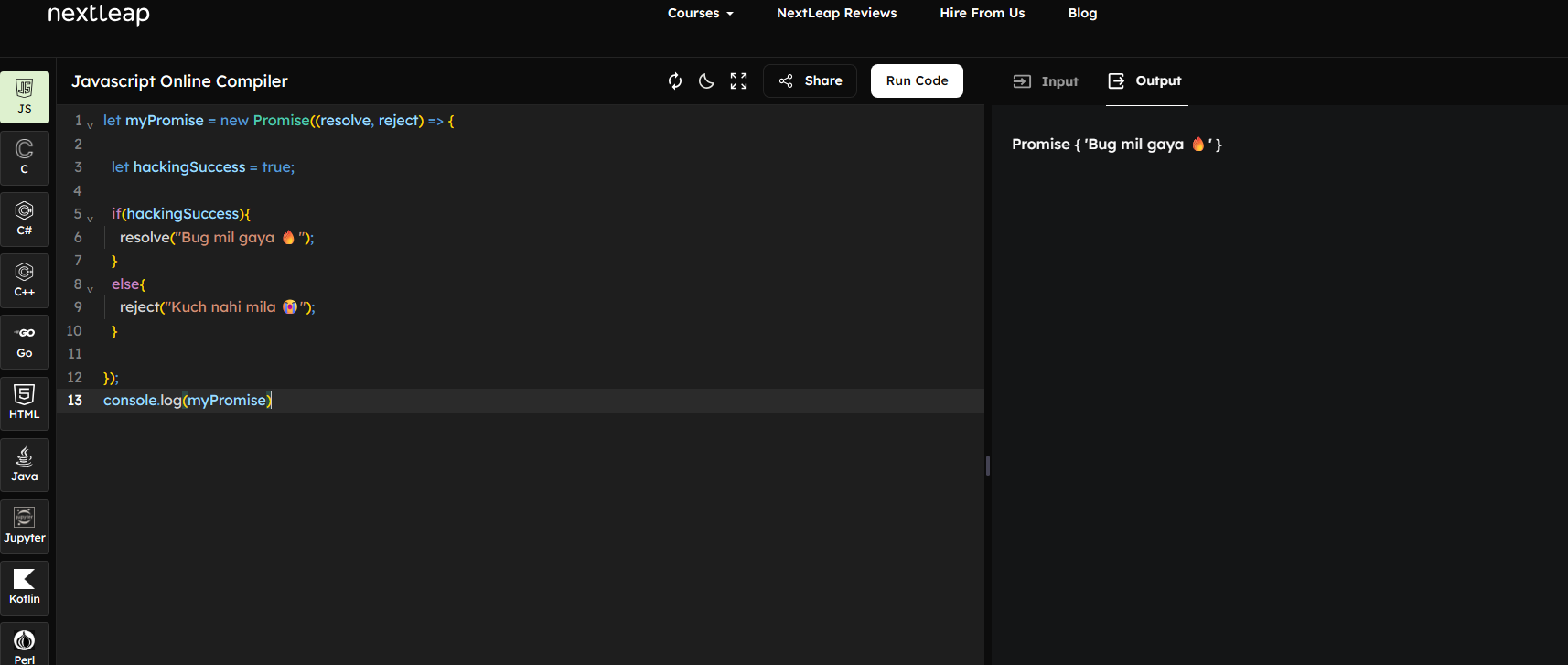This screenshot has width=1568, height=665.
Task: Expand the Courses dropdown menu
Action: [x=700, y=13]
